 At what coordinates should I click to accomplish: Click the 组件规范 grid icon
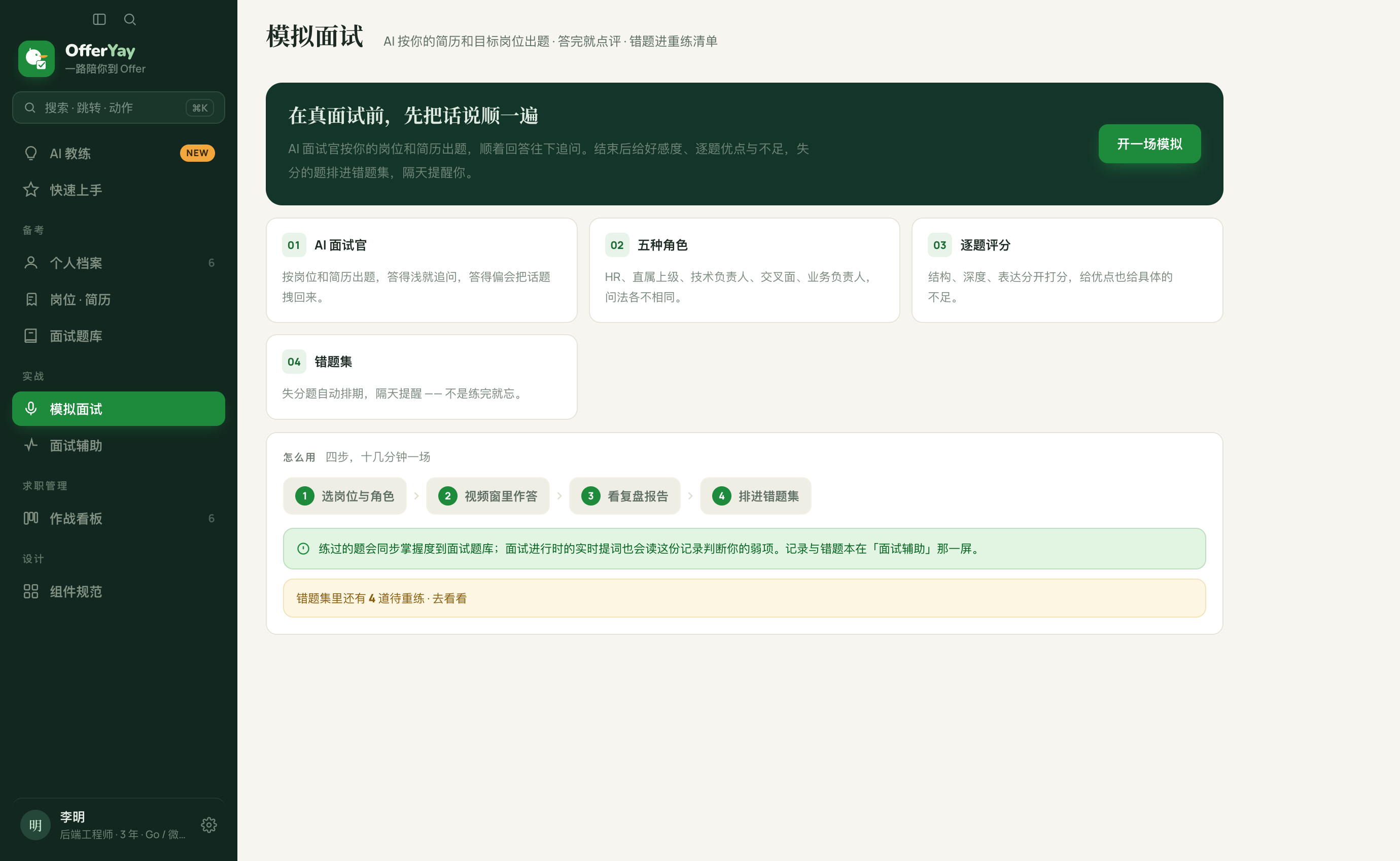31,591
